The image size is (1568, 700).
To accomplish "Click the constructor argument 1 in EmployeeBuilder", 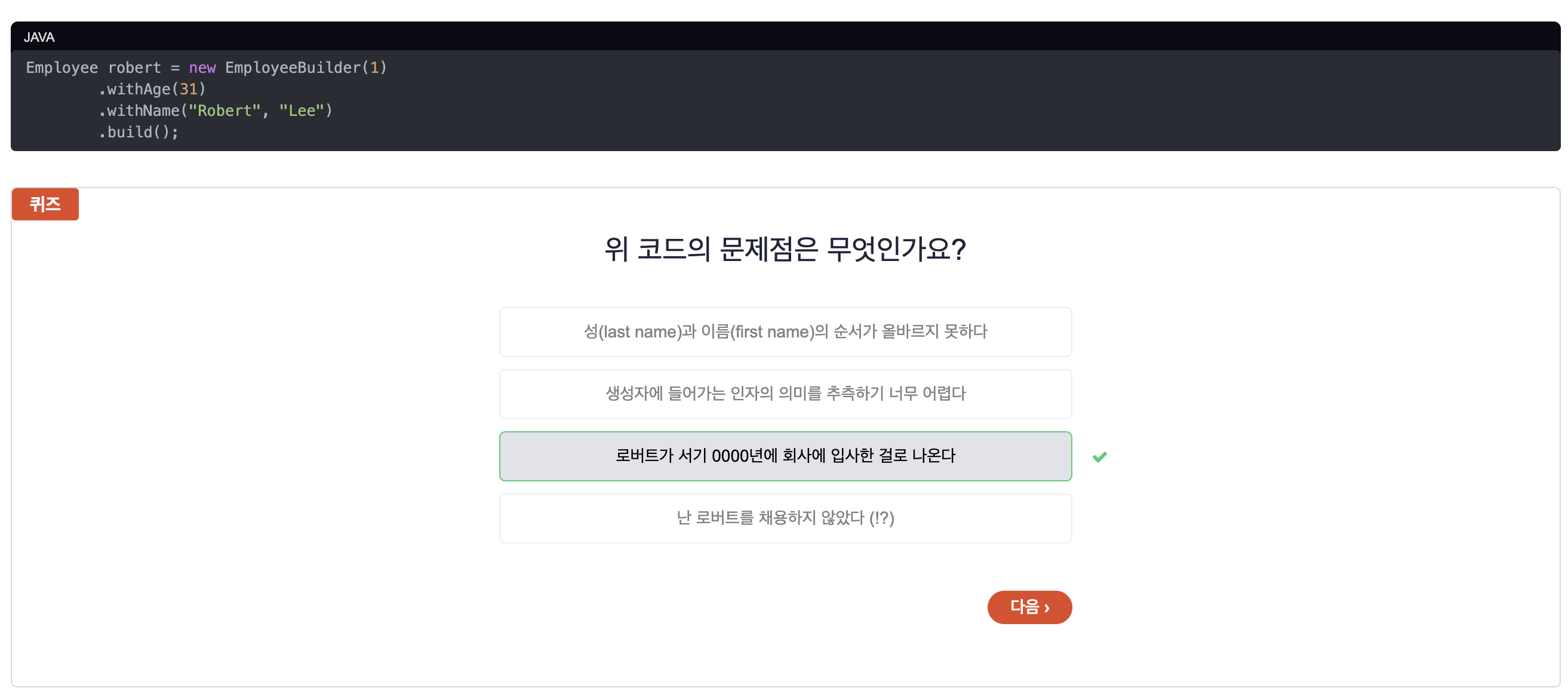I will pyautogui.click(x=374, y=67).
